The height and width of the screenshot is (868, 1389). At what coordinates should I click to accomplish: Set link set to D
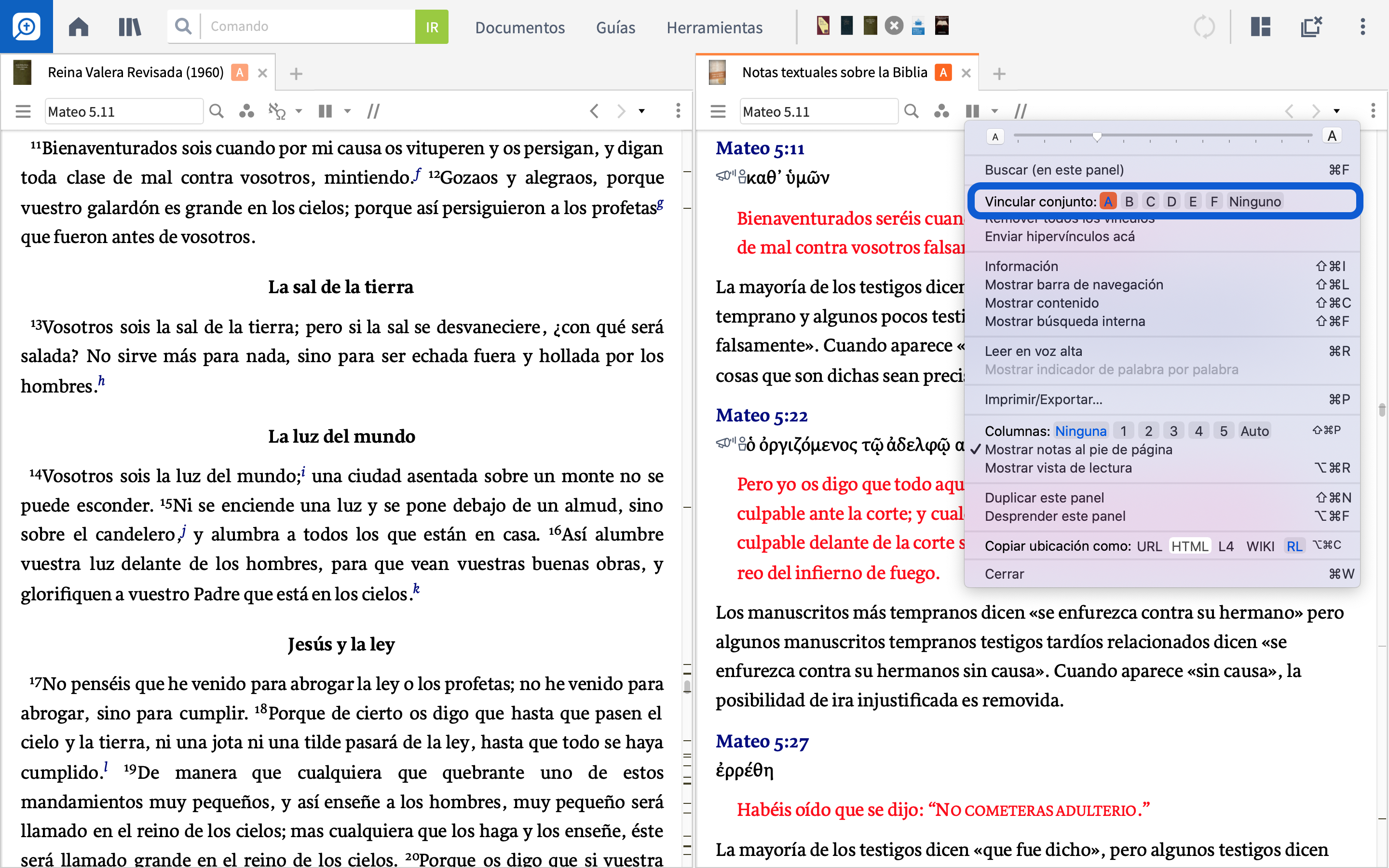(x=1171, y=202)
